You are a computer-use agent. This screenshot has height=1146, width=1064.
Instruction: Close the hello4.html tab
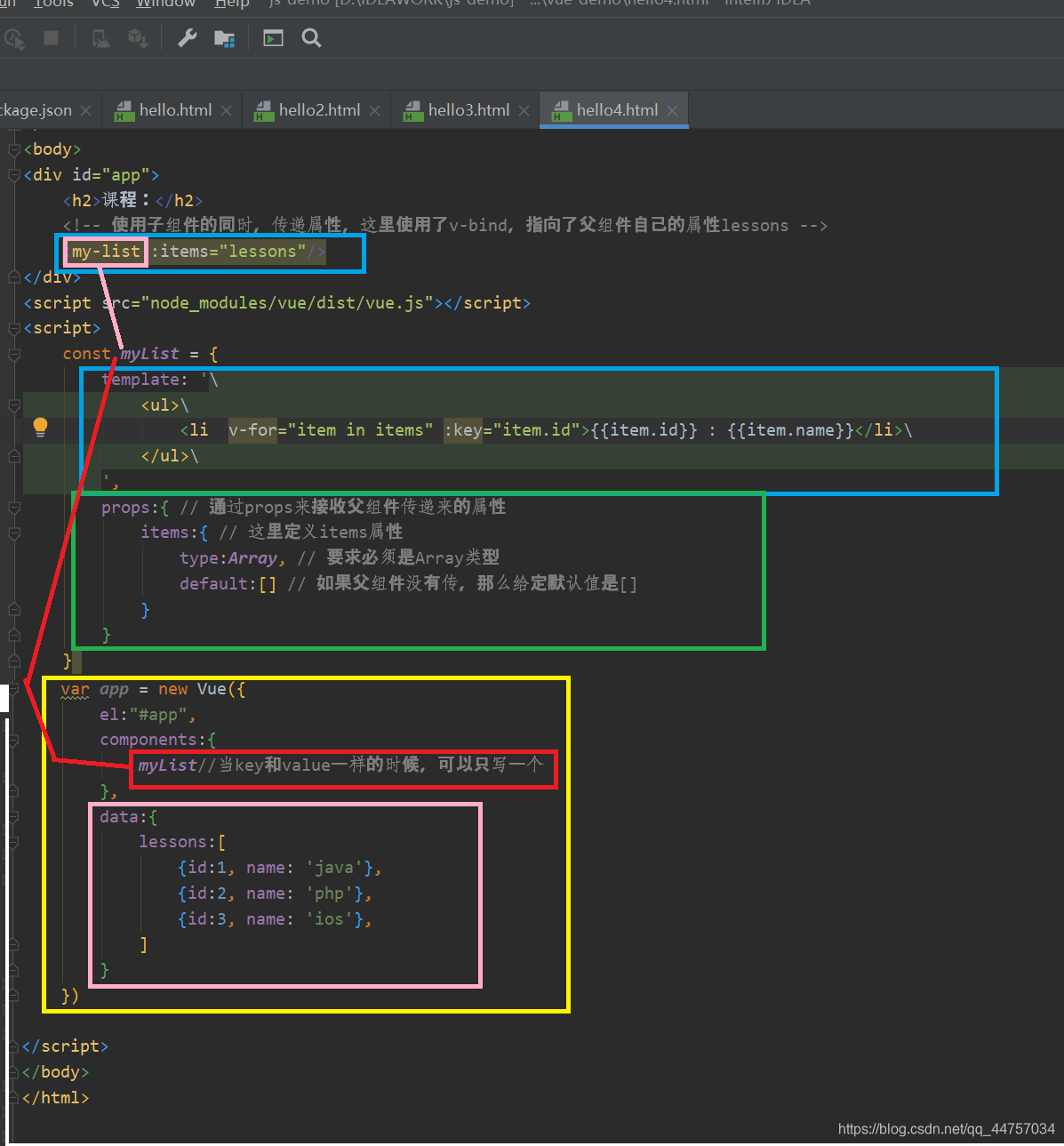click(672, 110)
